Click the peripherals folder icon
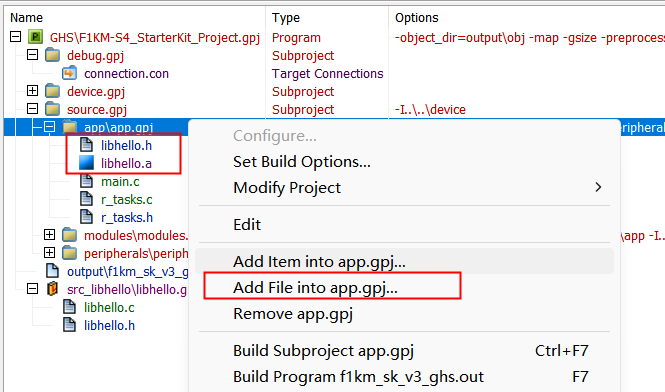 70,253
